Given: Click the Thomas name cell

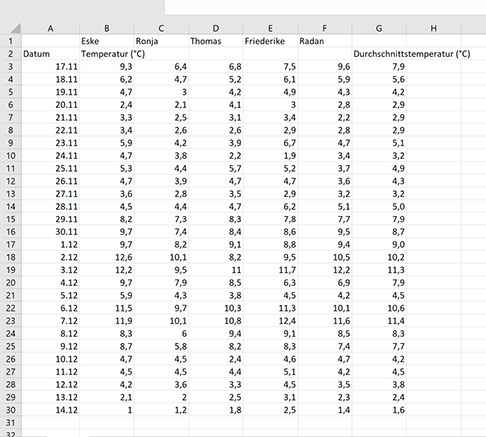Looking at the screenshot, I should (x=216, y=41).
